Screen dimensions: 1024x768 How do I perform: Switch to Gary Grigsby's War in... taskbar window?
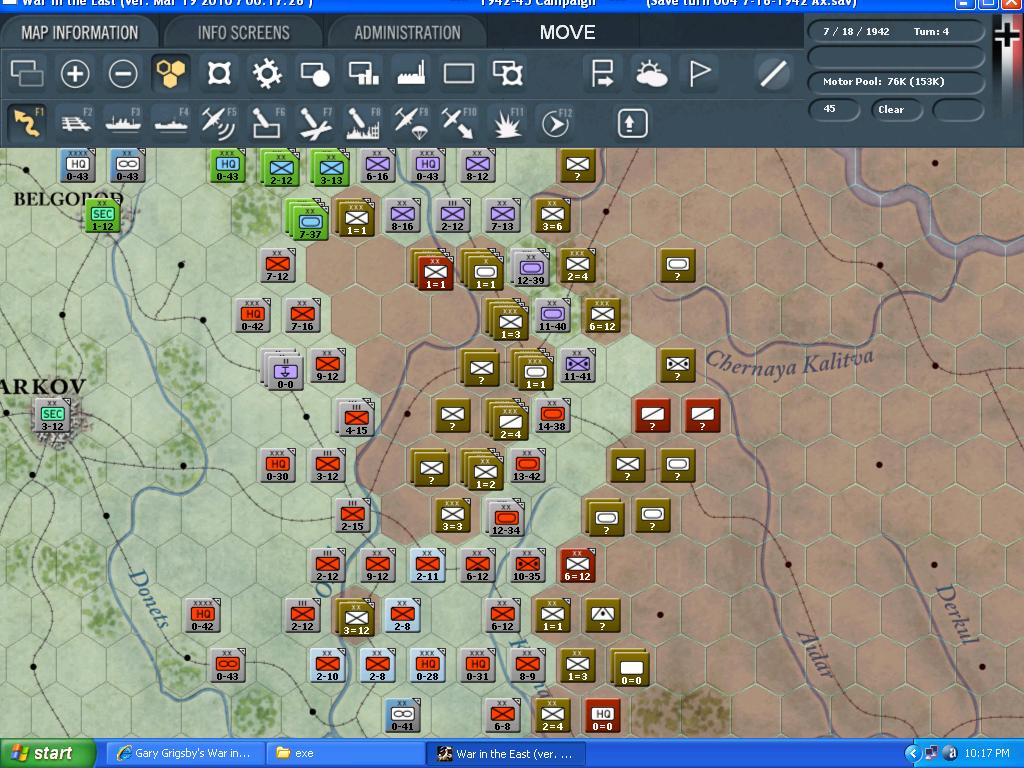(x=185, y=754)
